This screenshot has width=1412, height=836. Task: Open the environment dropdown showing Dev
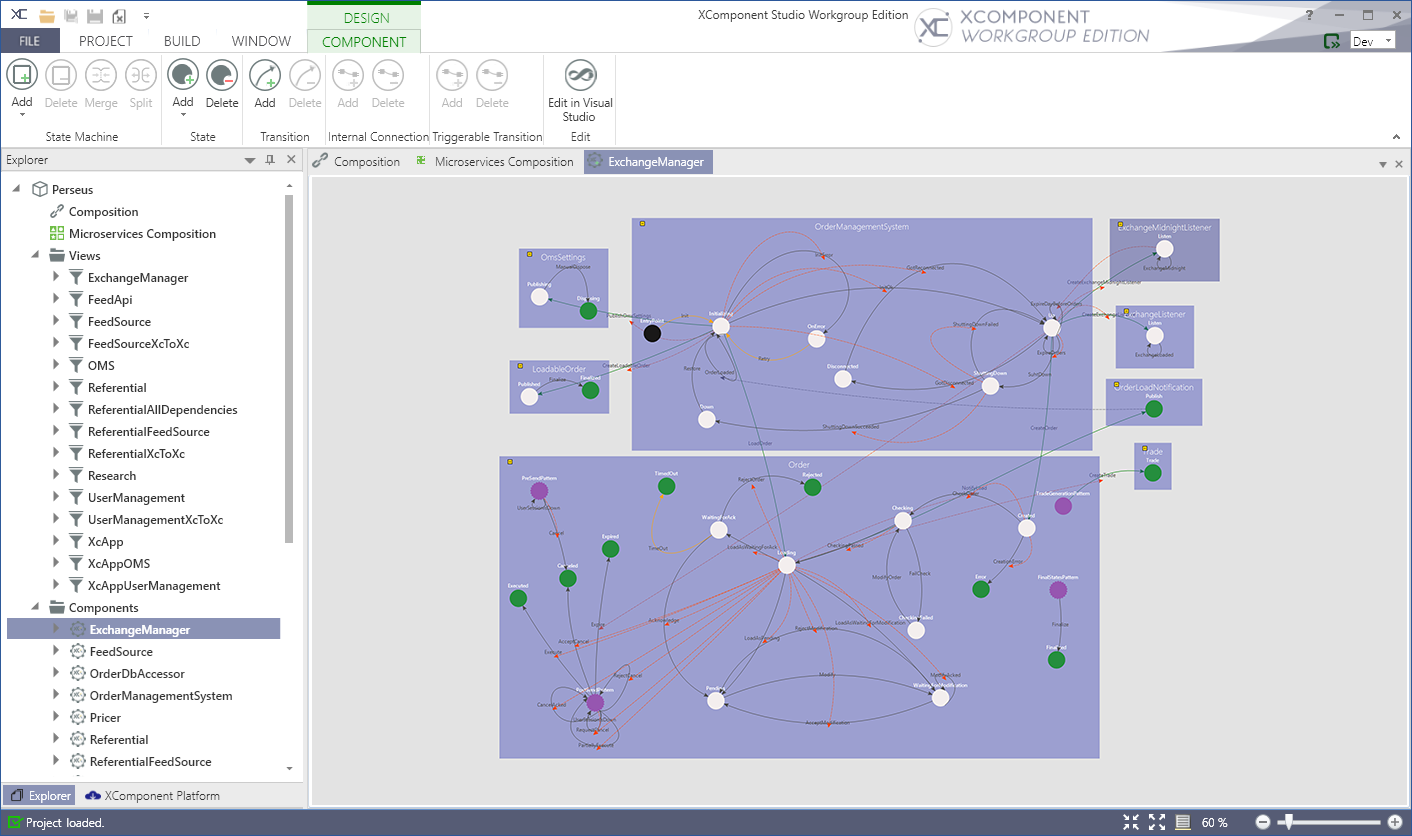[1373, 41]
